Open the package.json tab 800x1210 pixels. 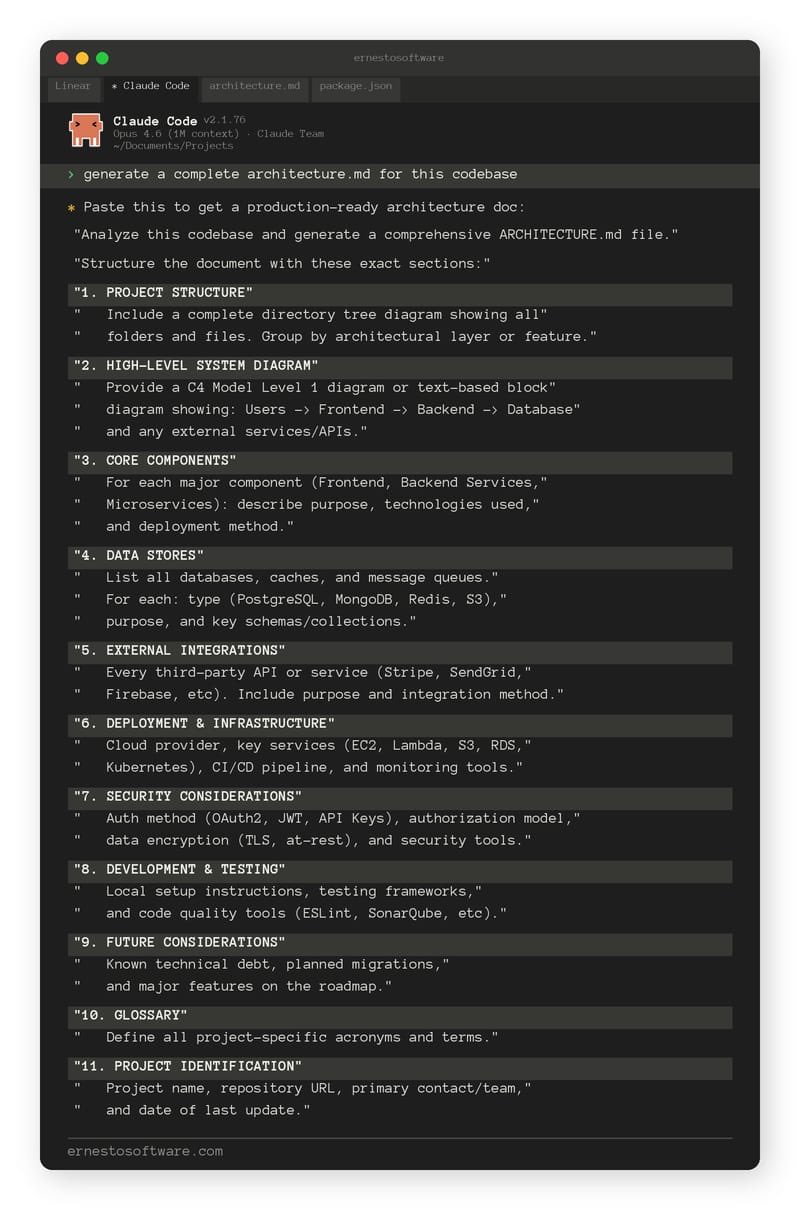[x=356, y=86]
